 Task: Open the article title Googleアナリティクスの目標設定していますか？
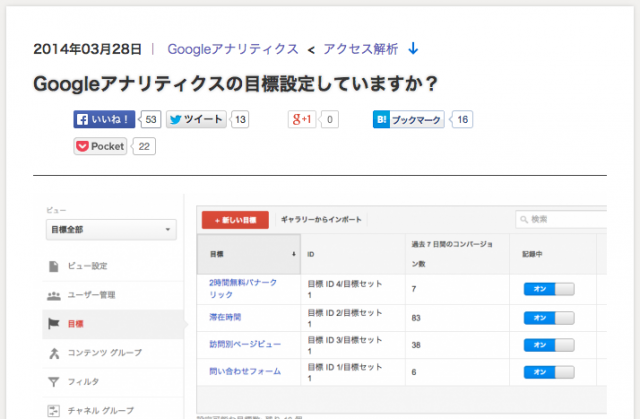click(x=236, y=84)
